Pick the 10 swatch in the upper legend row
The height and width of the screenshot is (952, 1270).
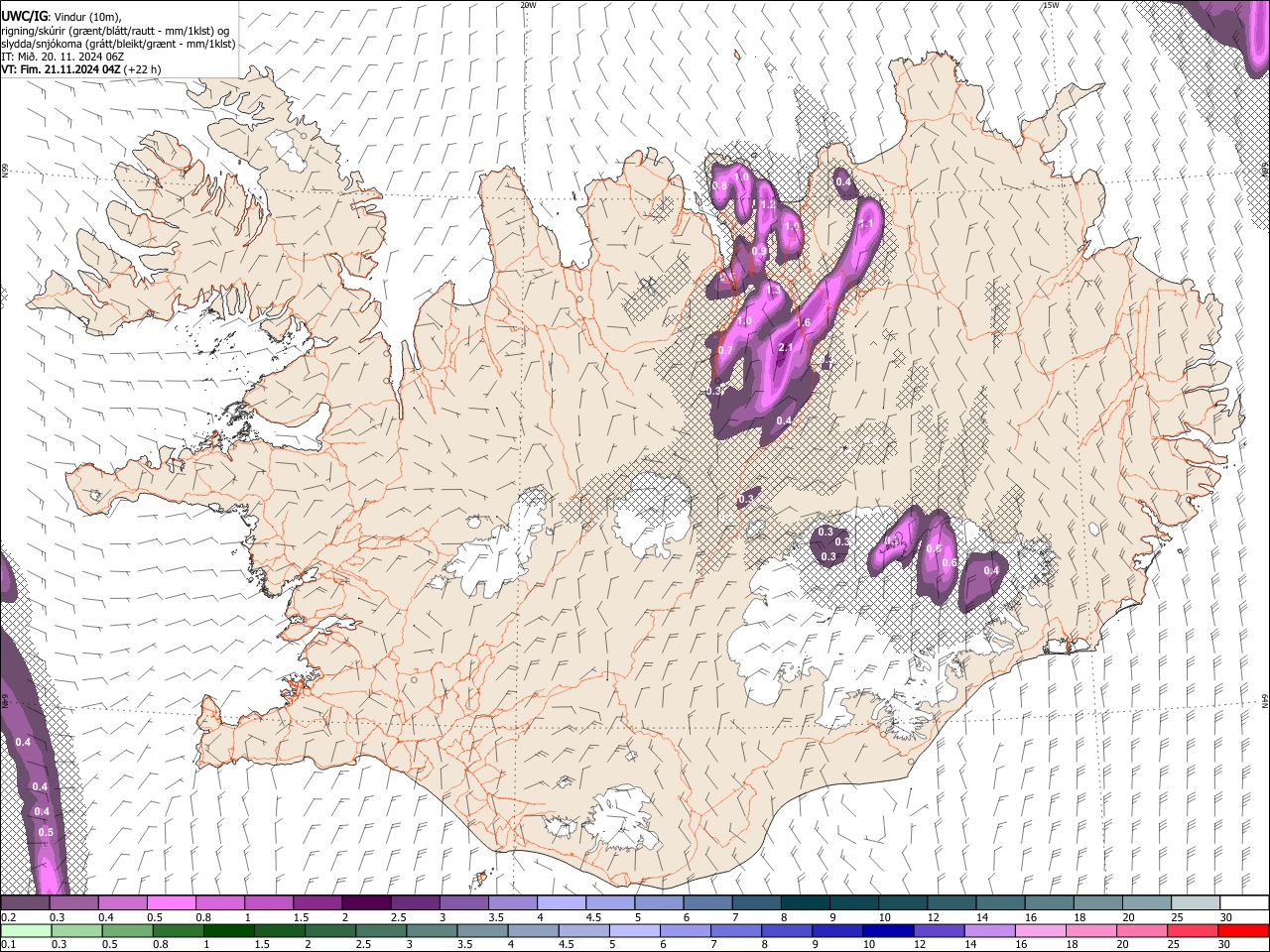pyautogui.click(x=901, y=903)
